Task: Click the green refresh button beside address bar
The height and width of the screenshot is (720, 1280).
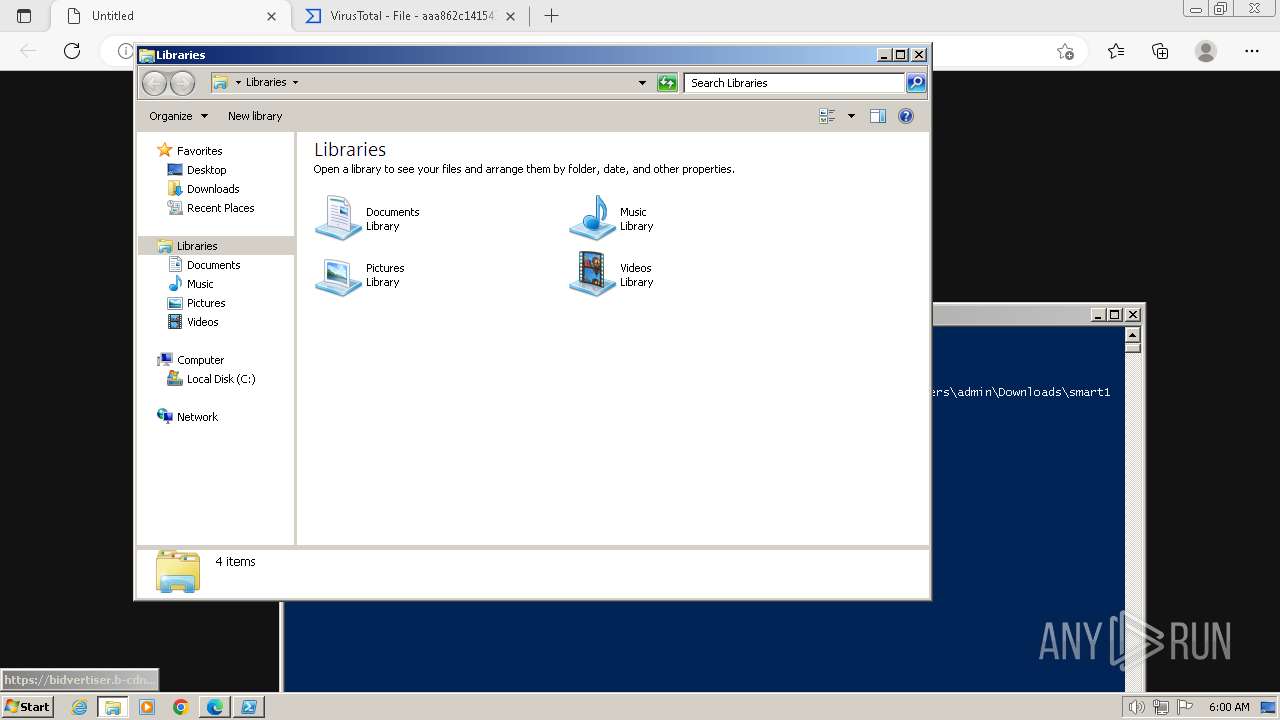Action: [x=667, y=83]
